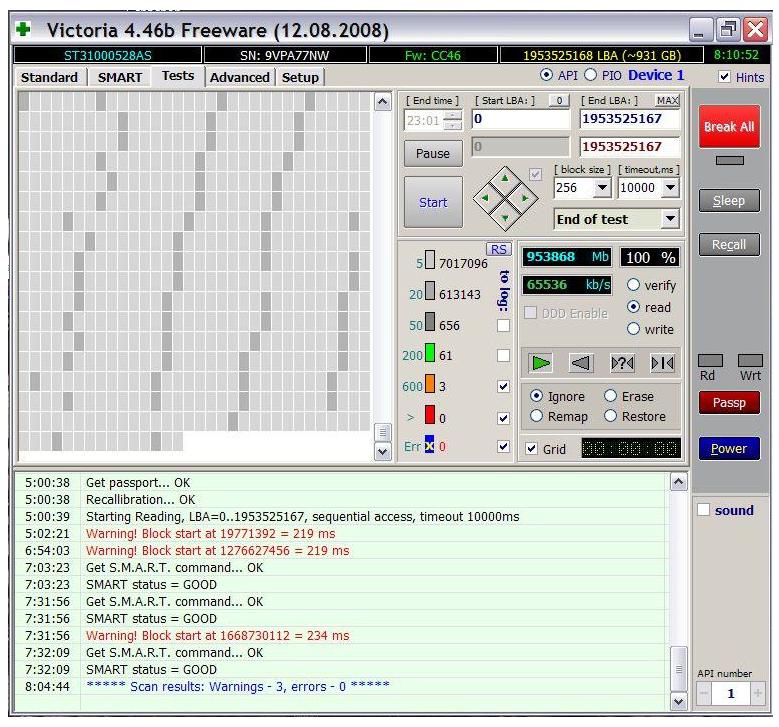Switch to the SMART tab
This screenshot has width=779, height=727.
120,77
